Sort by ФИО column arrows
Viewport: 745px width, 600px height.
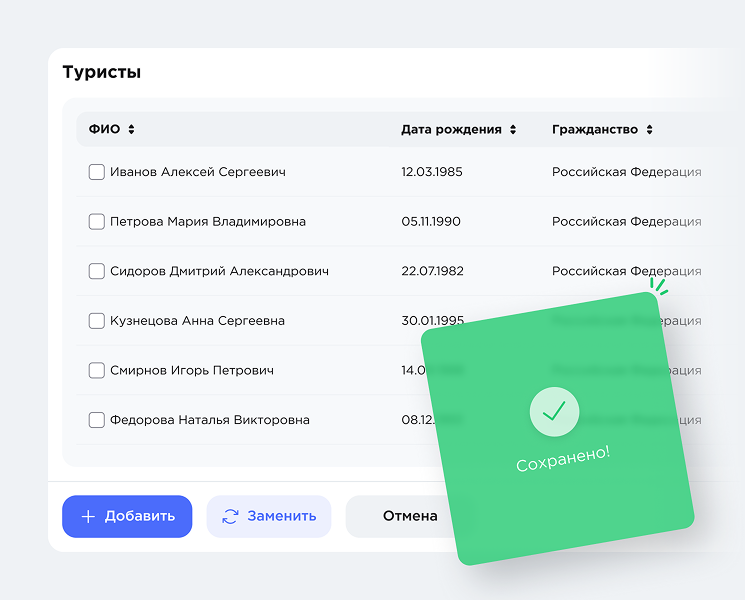click(x=131, y=130)
